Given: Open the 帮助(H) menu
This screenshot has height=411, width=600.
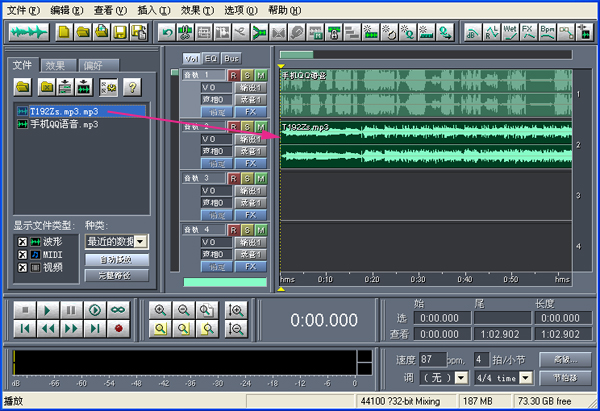Looking at the screenshot, I should 285,10.
